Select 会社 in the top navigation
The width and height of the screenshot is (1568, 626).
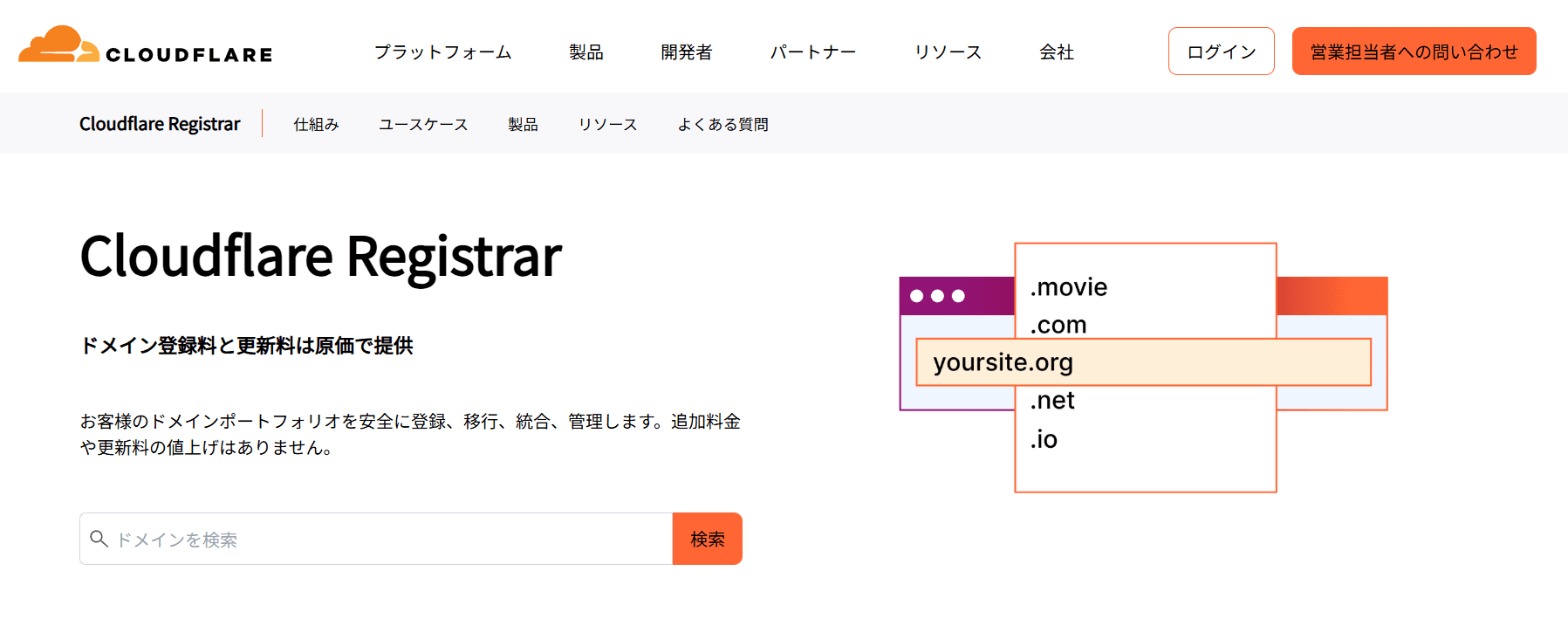pyautogui.click(x=1056, y=52)
